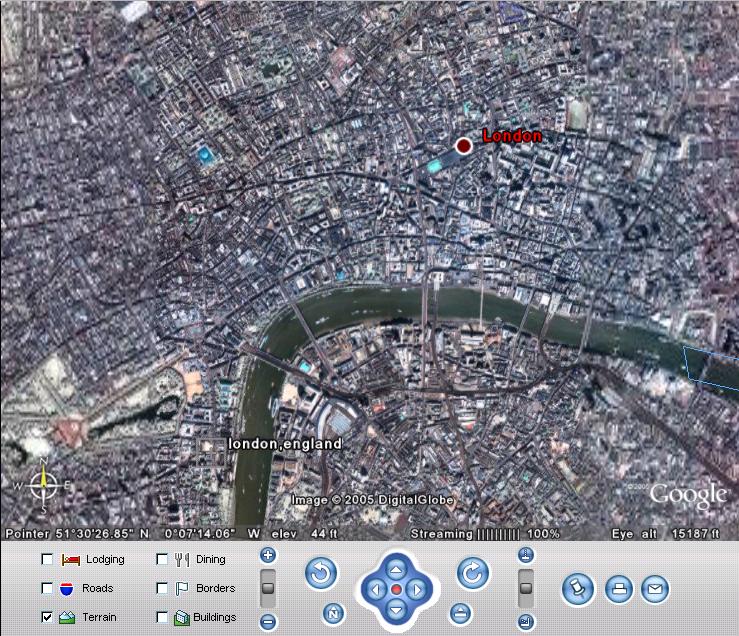This screenshot has height=636, width=739.
Task: Click the elev 44 ft readout
Action: coord(304,534)
